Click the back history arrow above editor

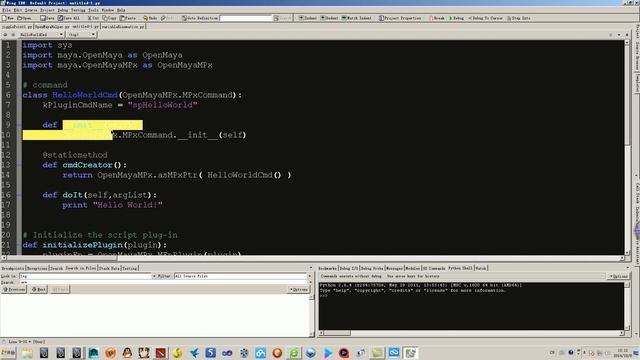click(5, 35)
